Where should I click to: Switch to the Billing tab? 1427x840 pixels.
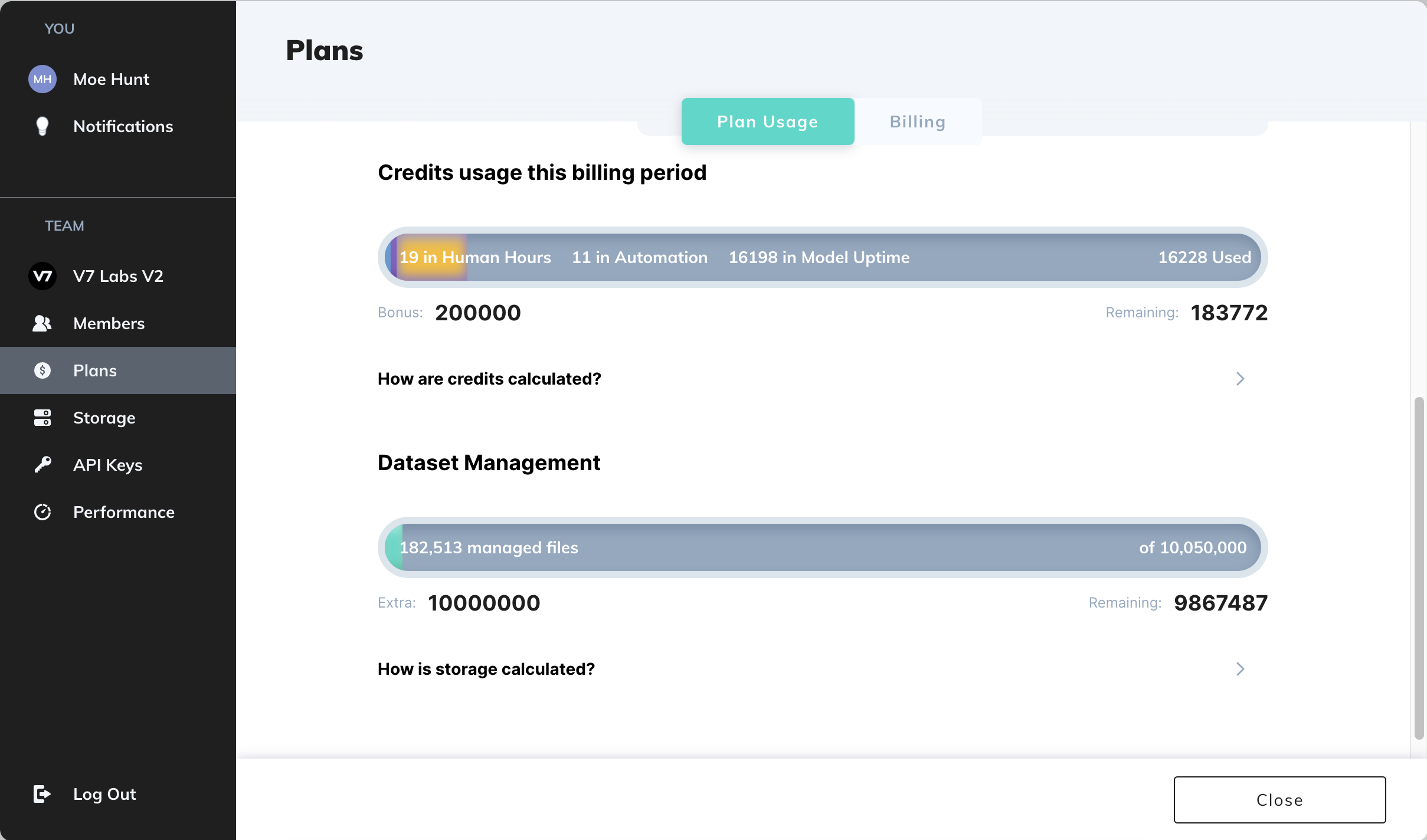coord(918,122)
